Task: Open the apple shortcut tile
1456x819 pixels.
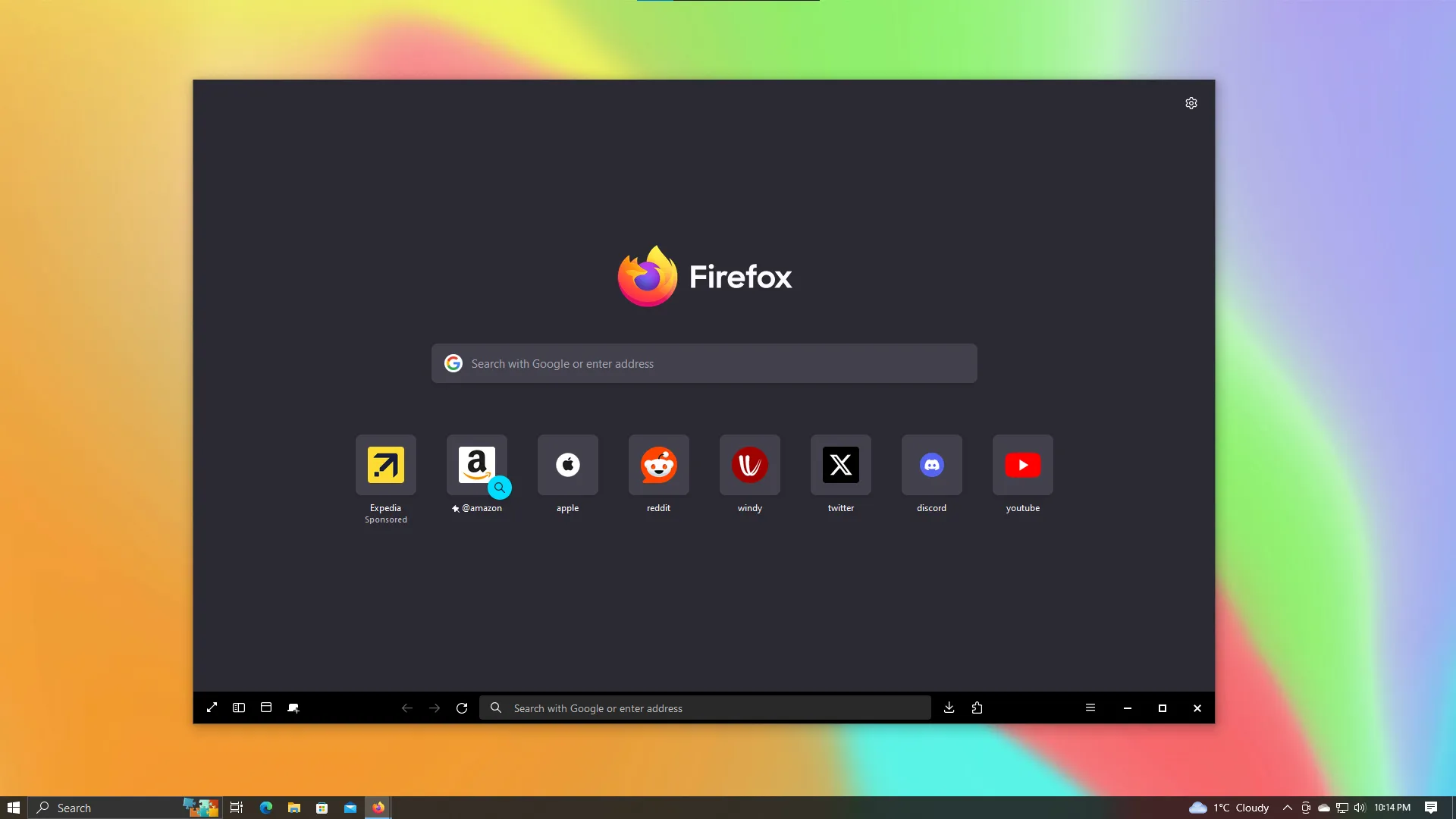Action: [x=567, y=465]
